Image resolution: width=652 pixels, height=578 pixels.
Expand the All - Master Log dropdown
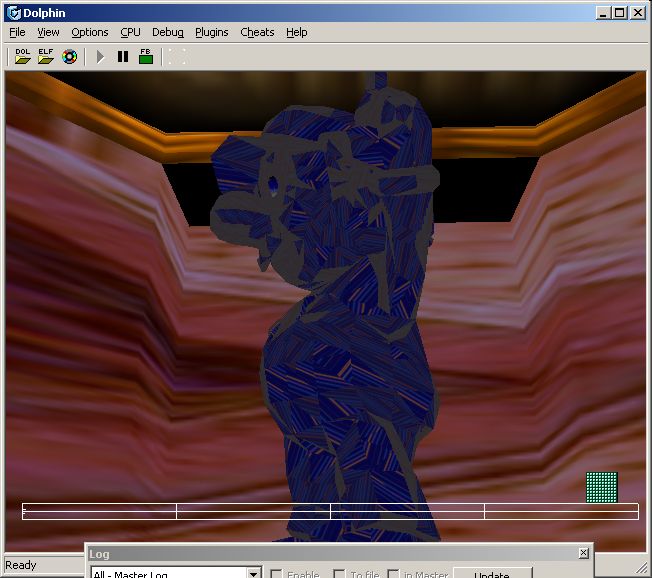[253, 574]
